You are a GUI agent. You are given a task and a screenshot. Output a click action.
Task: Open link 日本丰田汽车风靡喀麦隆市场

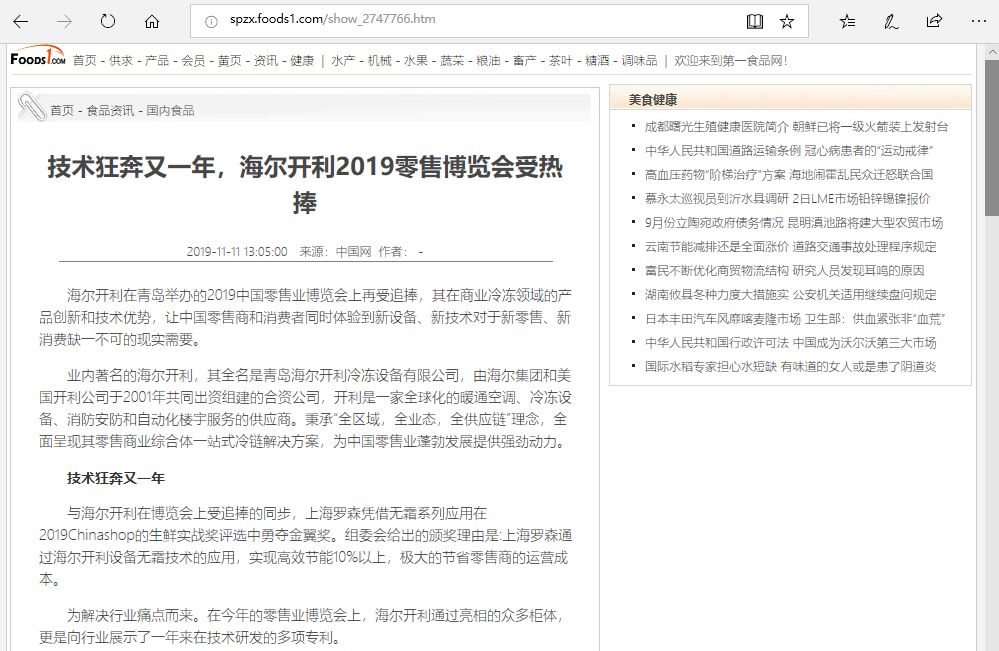(722, 318)
